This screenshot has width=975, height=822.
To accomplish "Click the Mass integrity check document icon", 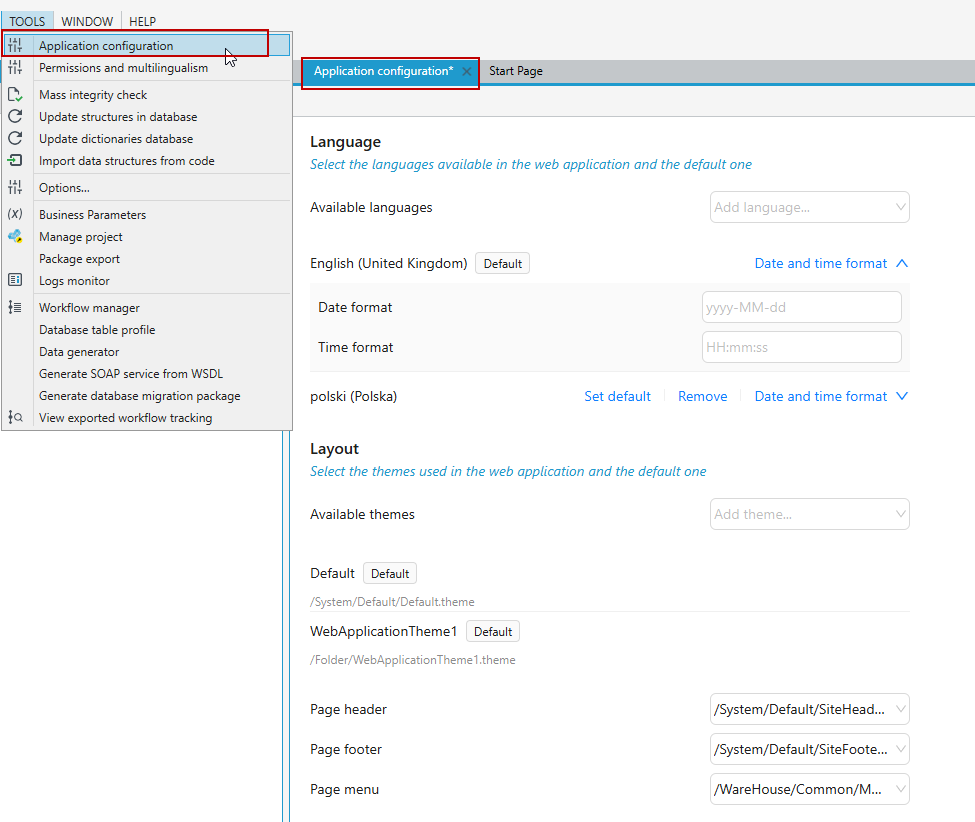I will tap(15, 95).
